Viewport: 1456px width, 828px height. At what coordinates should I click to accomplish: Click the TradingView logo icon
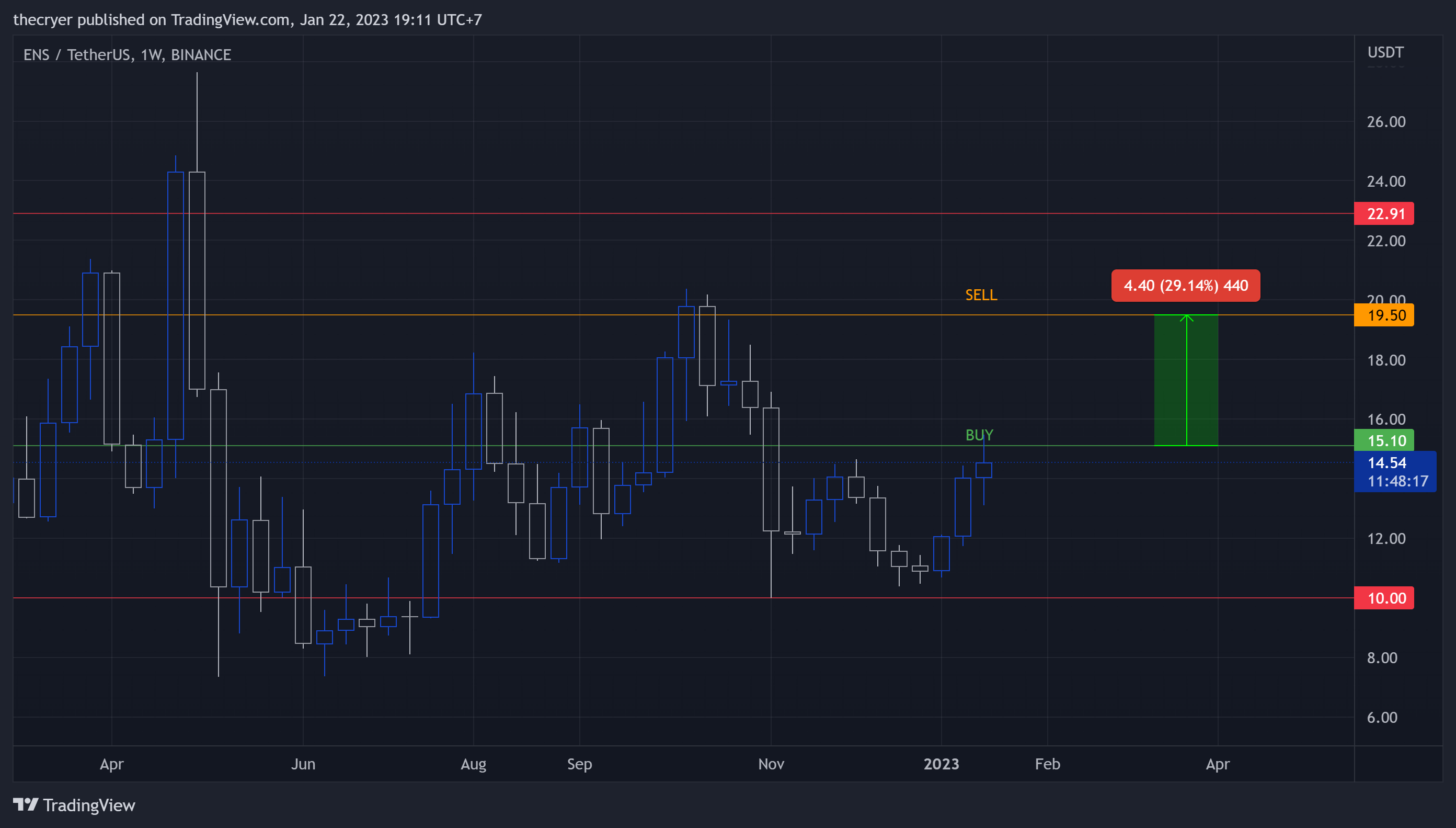click(x=26, y=804)
